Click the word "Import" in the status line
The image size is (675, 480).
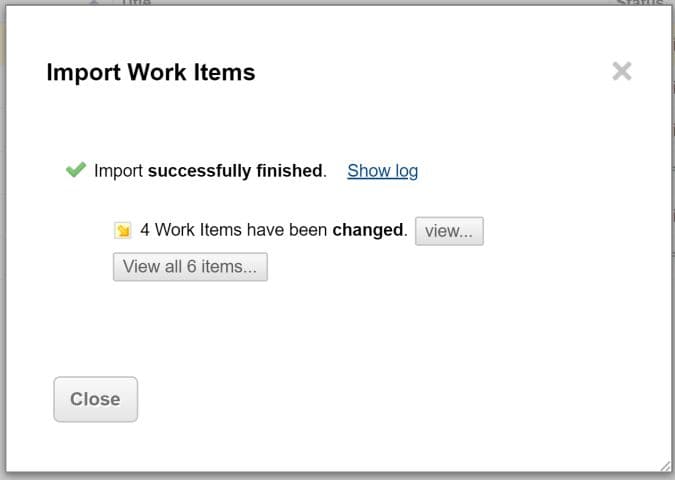tap(119, 171)
